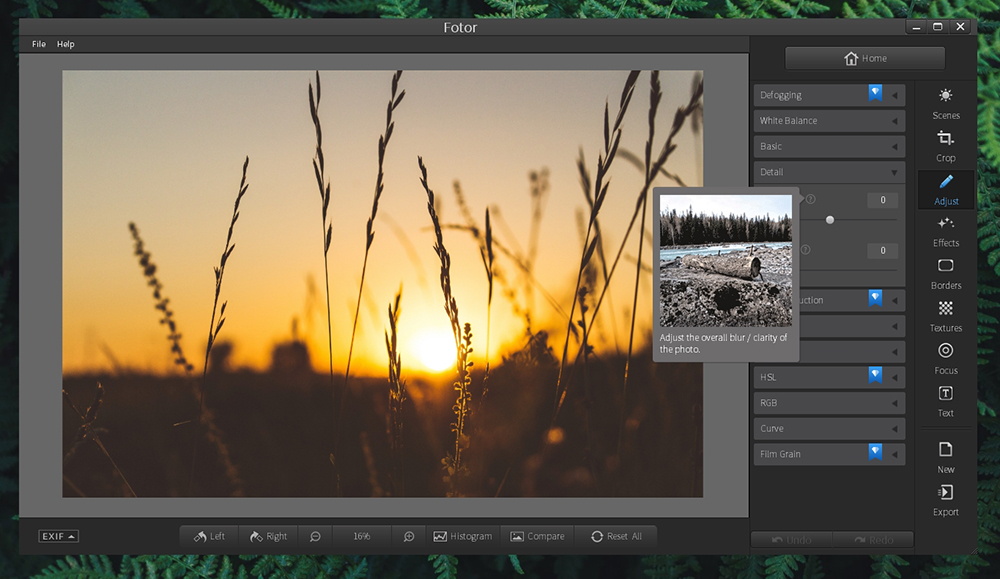Open the Borders panel

pos(945,276)
